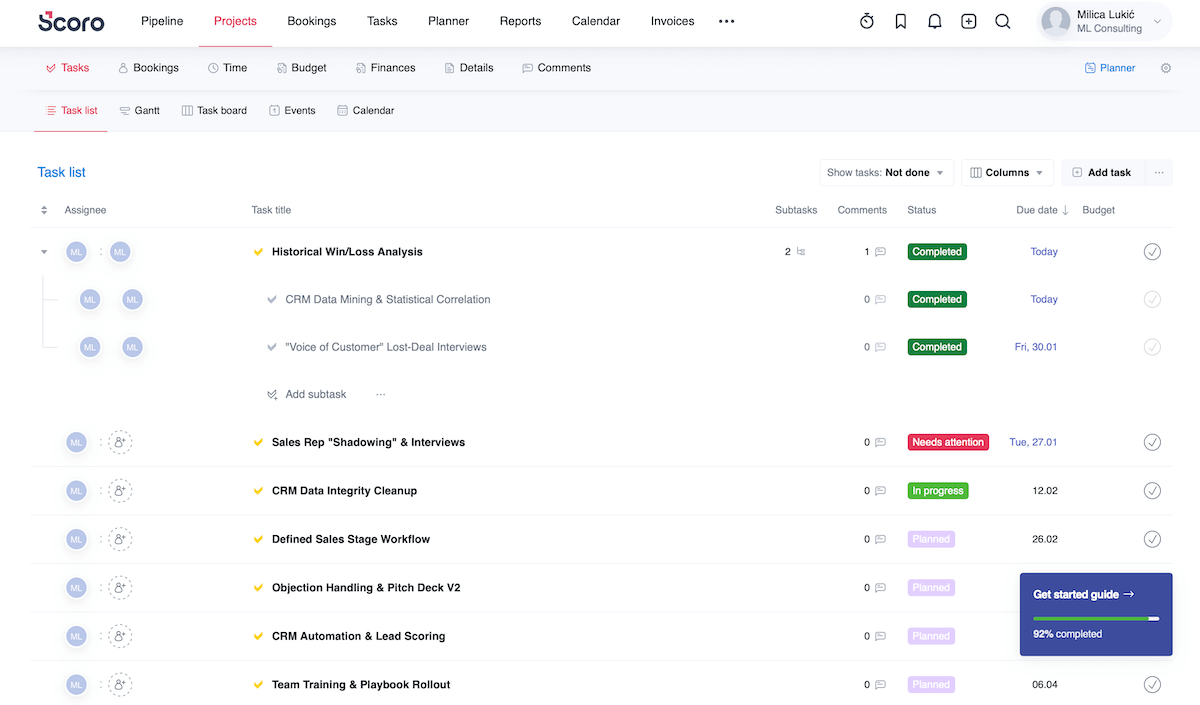Open quick-add with the plus icon
The image size is (1200, 705).
pyautogui.click(x=968, y=20)
